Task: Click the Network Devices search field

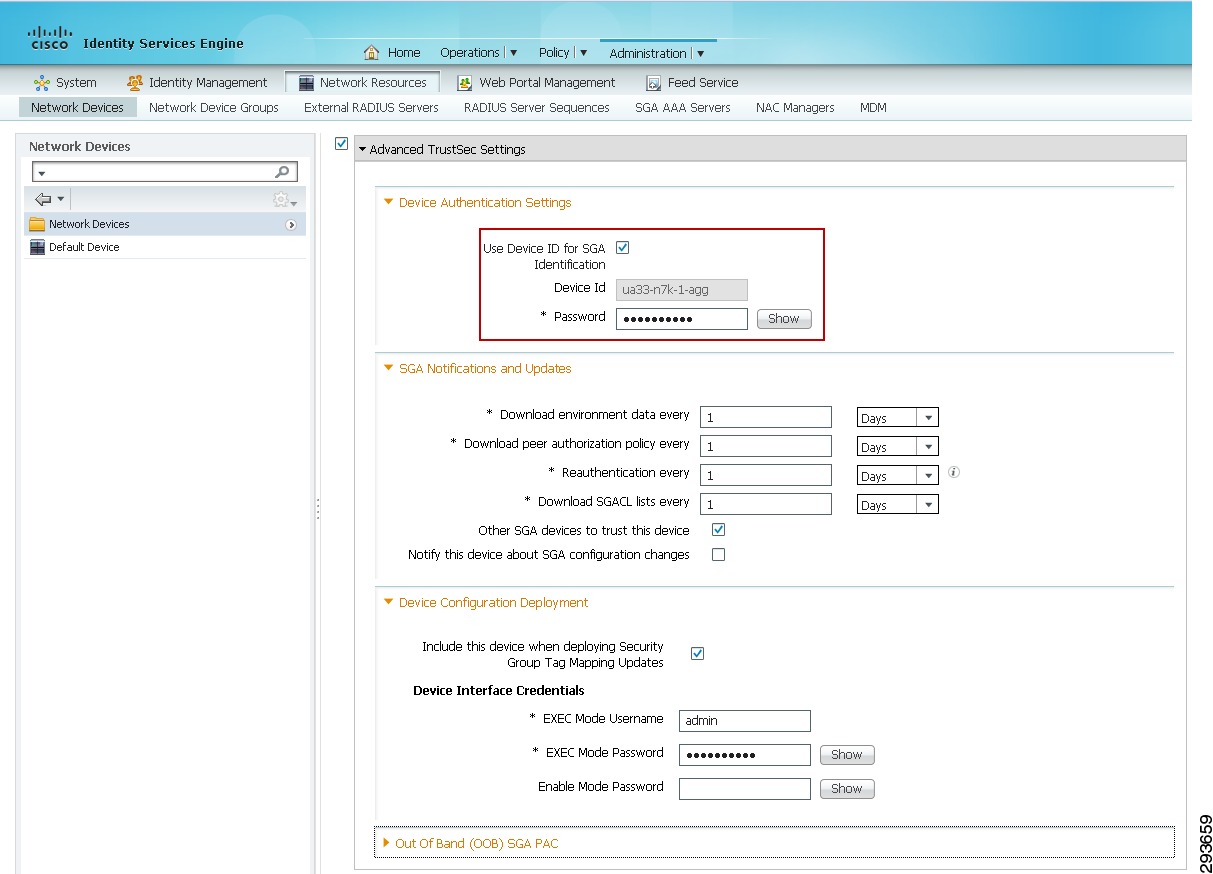Action: coord(165,172)
